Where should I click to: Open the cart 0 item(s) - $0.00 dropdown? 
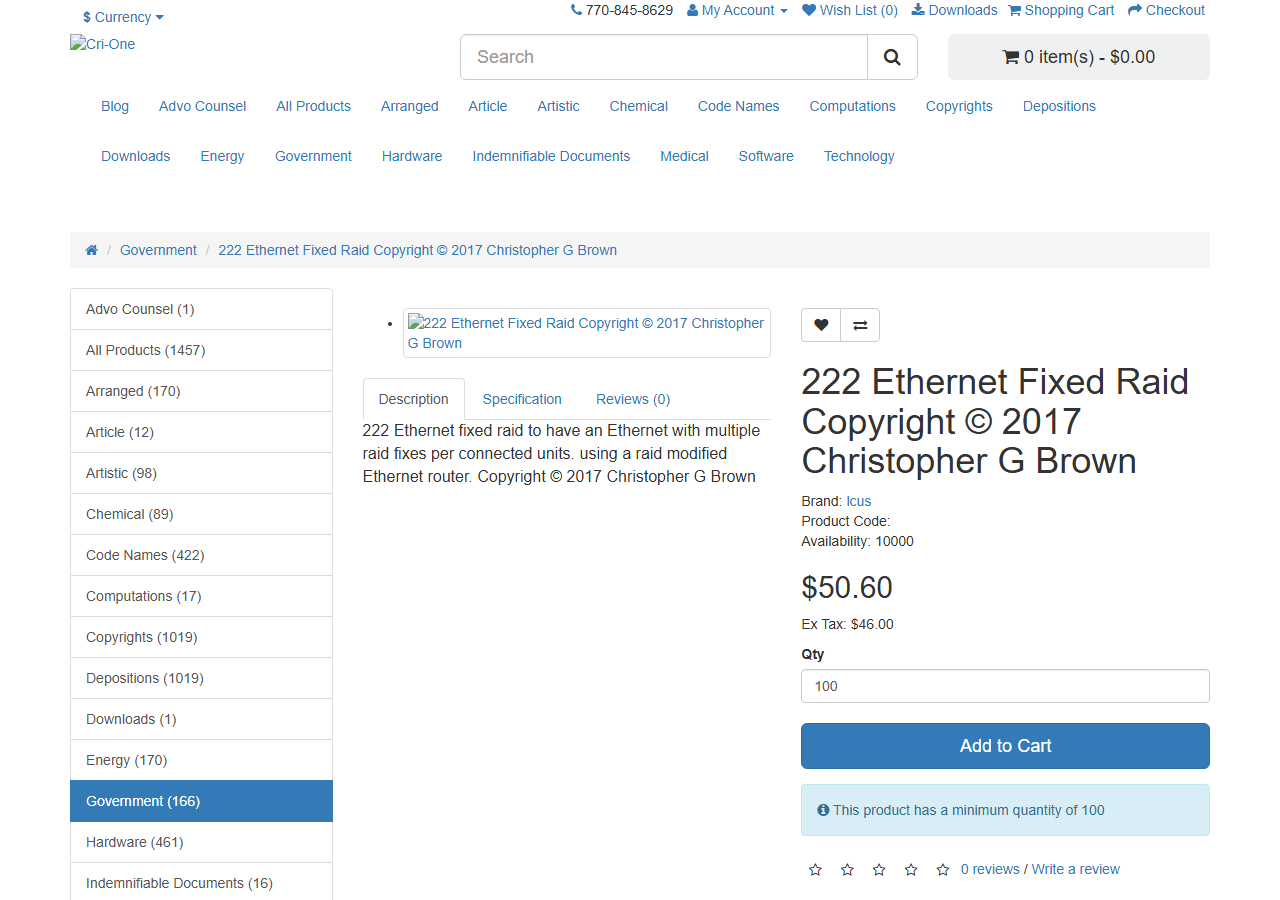click(1079, 57)
